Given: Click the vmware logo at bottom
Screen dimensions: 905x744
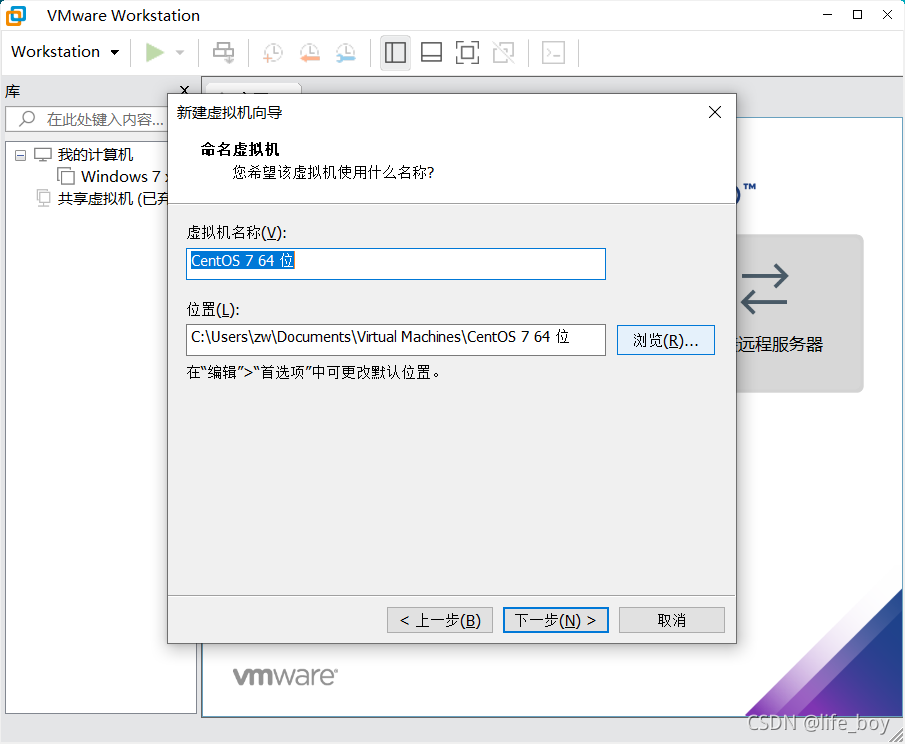Looking at the screenshot, I should click(x=285, y=676).
